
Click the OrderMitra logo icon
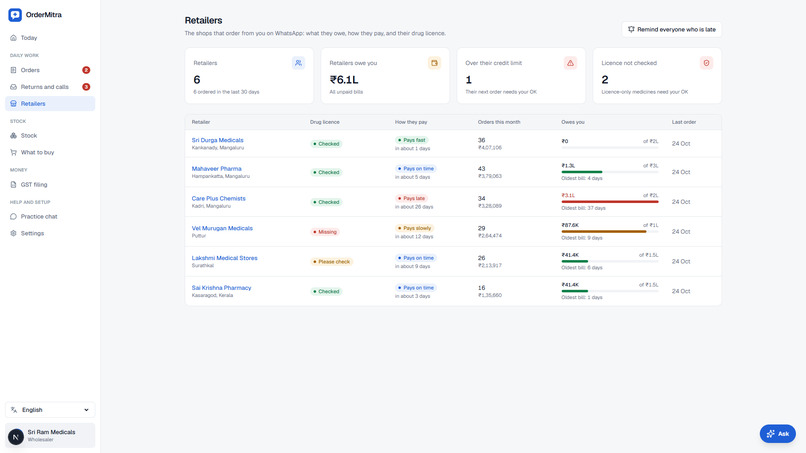(15, 15)
